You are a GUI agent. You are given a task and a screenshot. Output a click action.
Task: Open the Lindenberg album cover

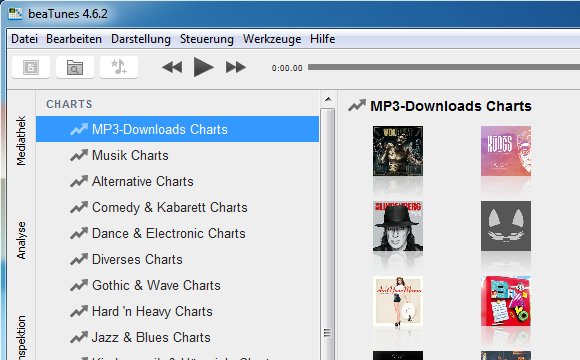coord(398,226)
